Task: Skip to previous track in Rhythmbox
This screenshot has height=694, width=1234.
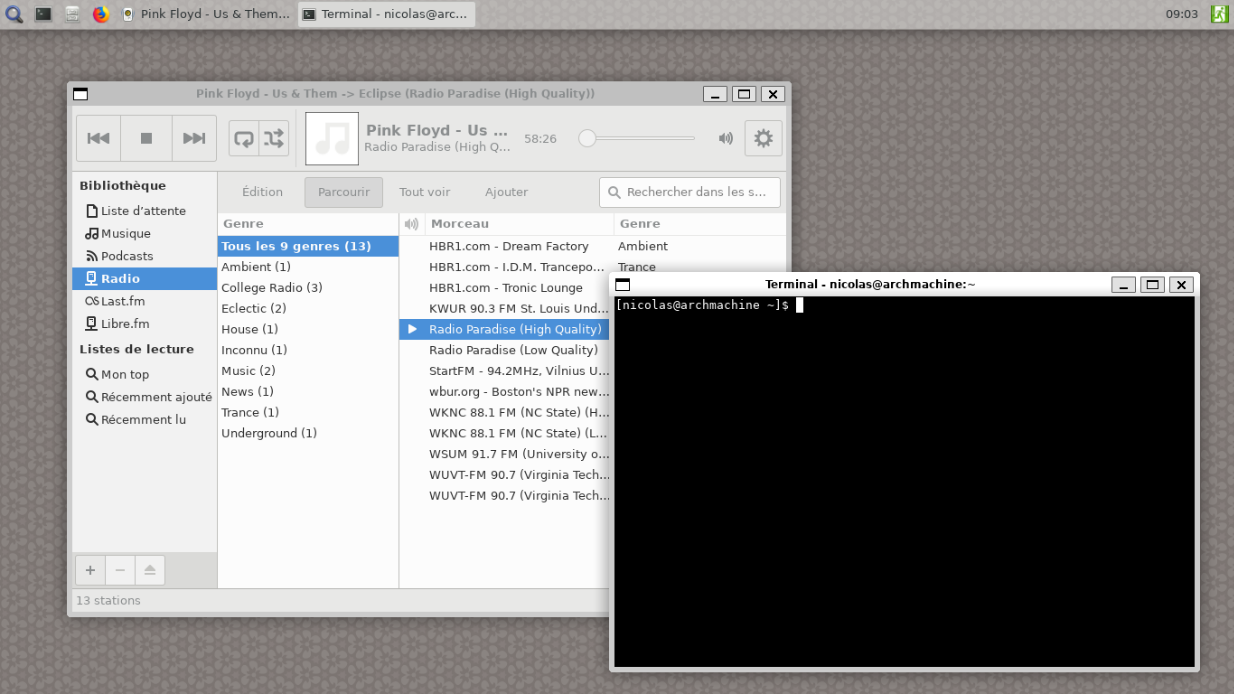Action: point(98,139)
